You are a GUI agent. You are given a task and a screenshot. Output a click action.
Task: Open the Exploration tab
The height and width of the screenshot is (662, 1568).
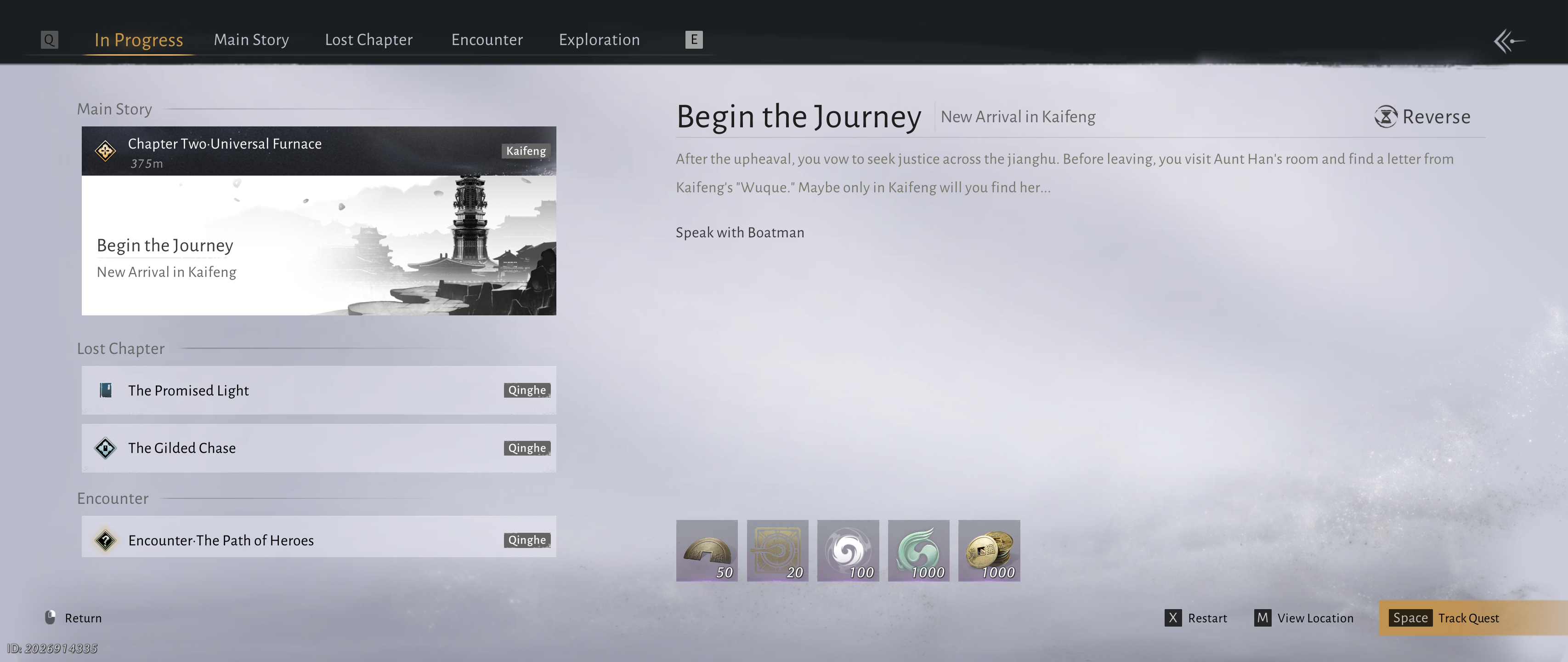click(x=599, y=40)
